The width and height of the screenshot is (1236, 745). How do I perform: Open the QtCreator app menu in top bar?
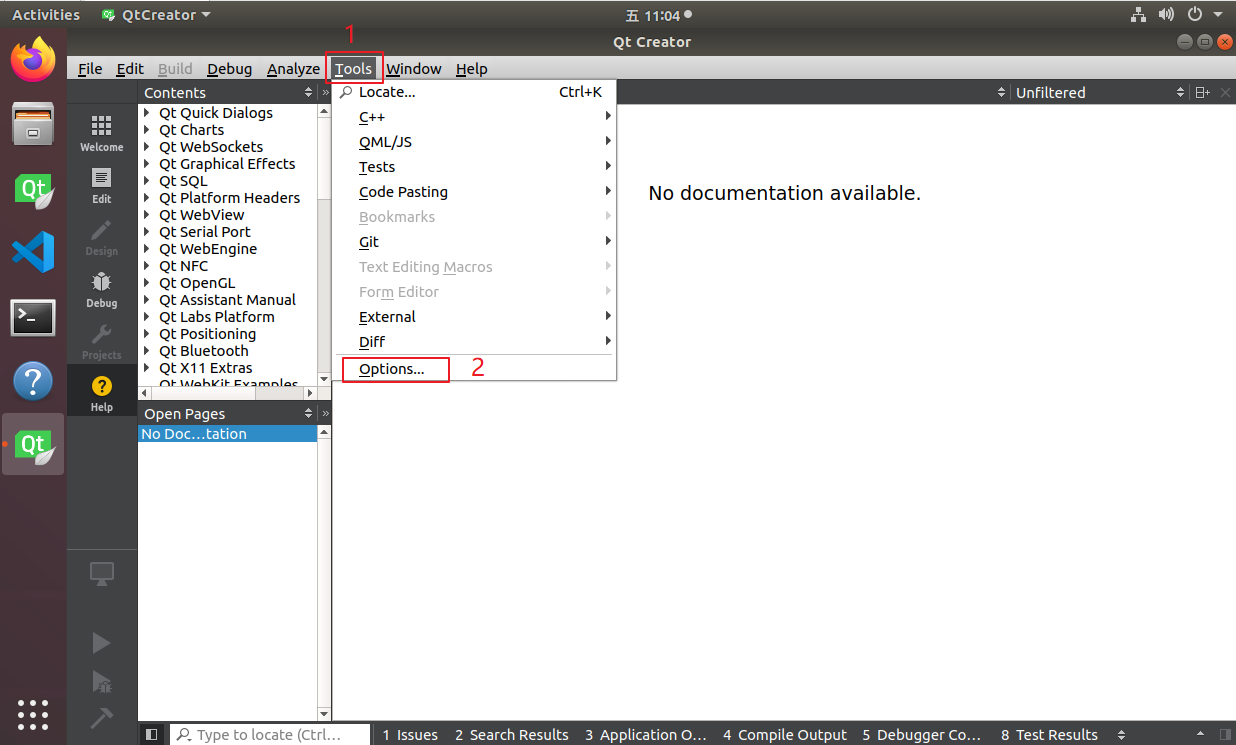(x=156, y=14)
